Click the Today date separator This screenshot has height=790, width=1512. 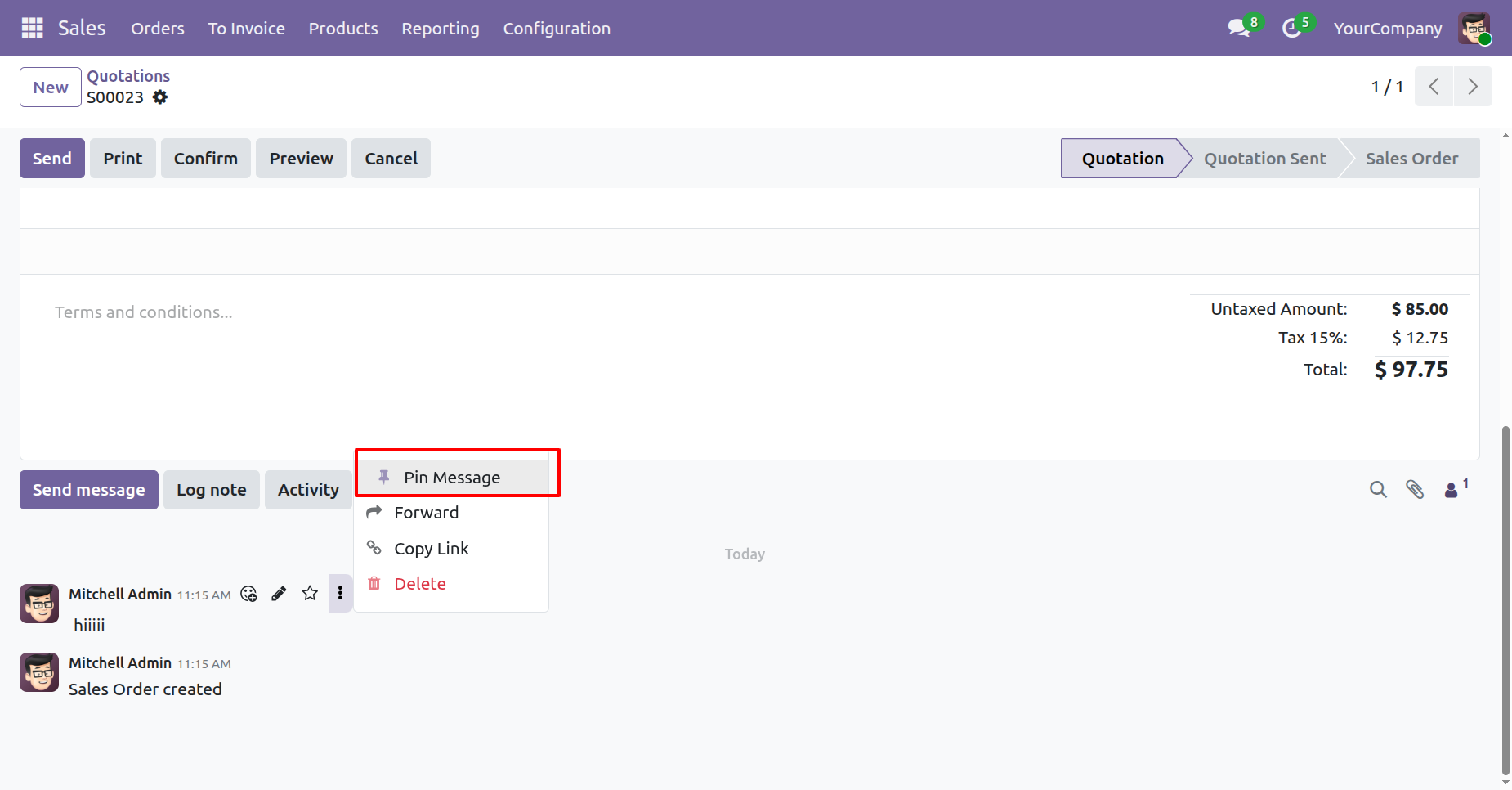745,554
